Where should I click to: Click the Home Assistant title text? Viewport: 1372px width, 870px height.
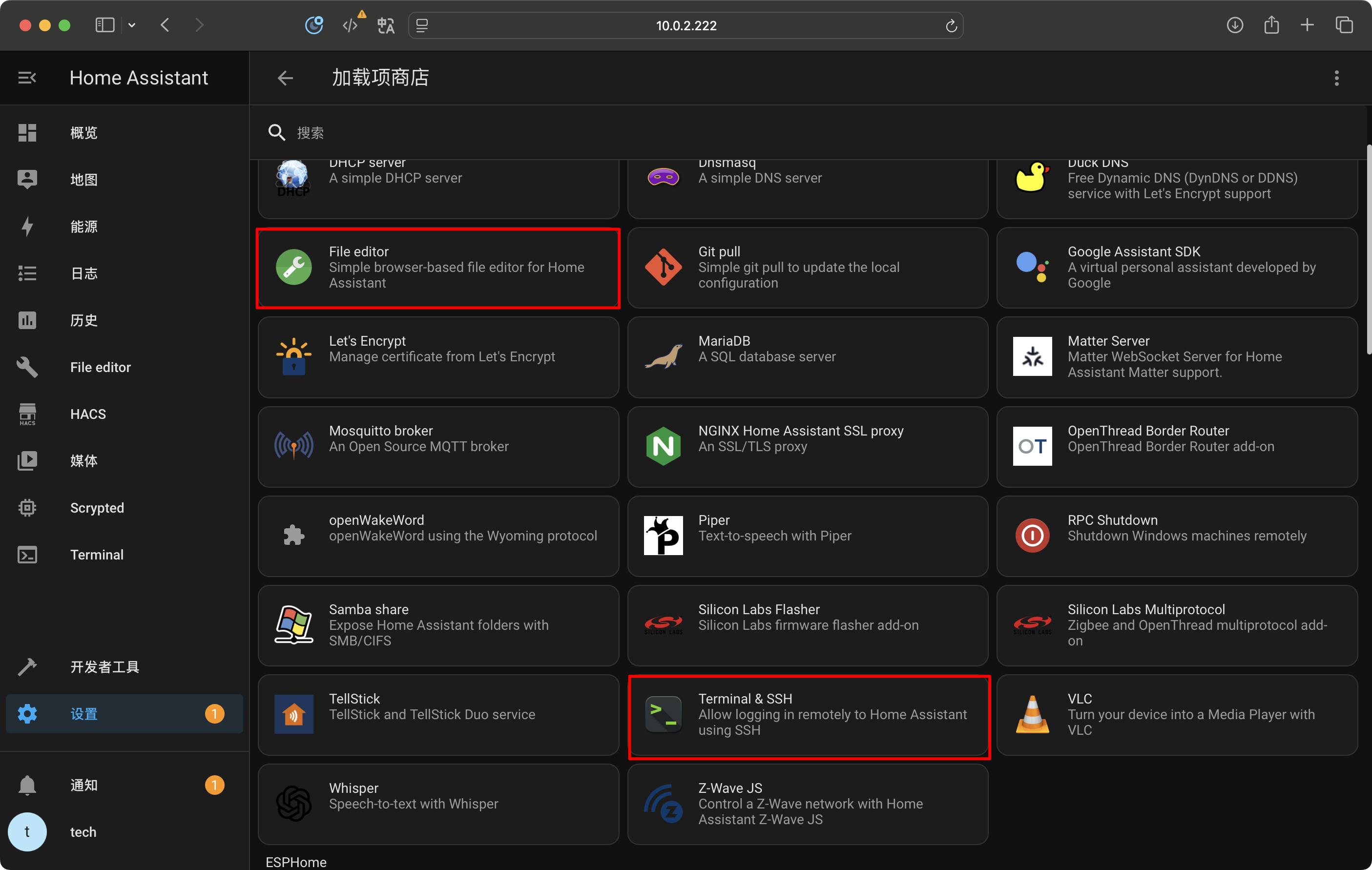[139, 78]
